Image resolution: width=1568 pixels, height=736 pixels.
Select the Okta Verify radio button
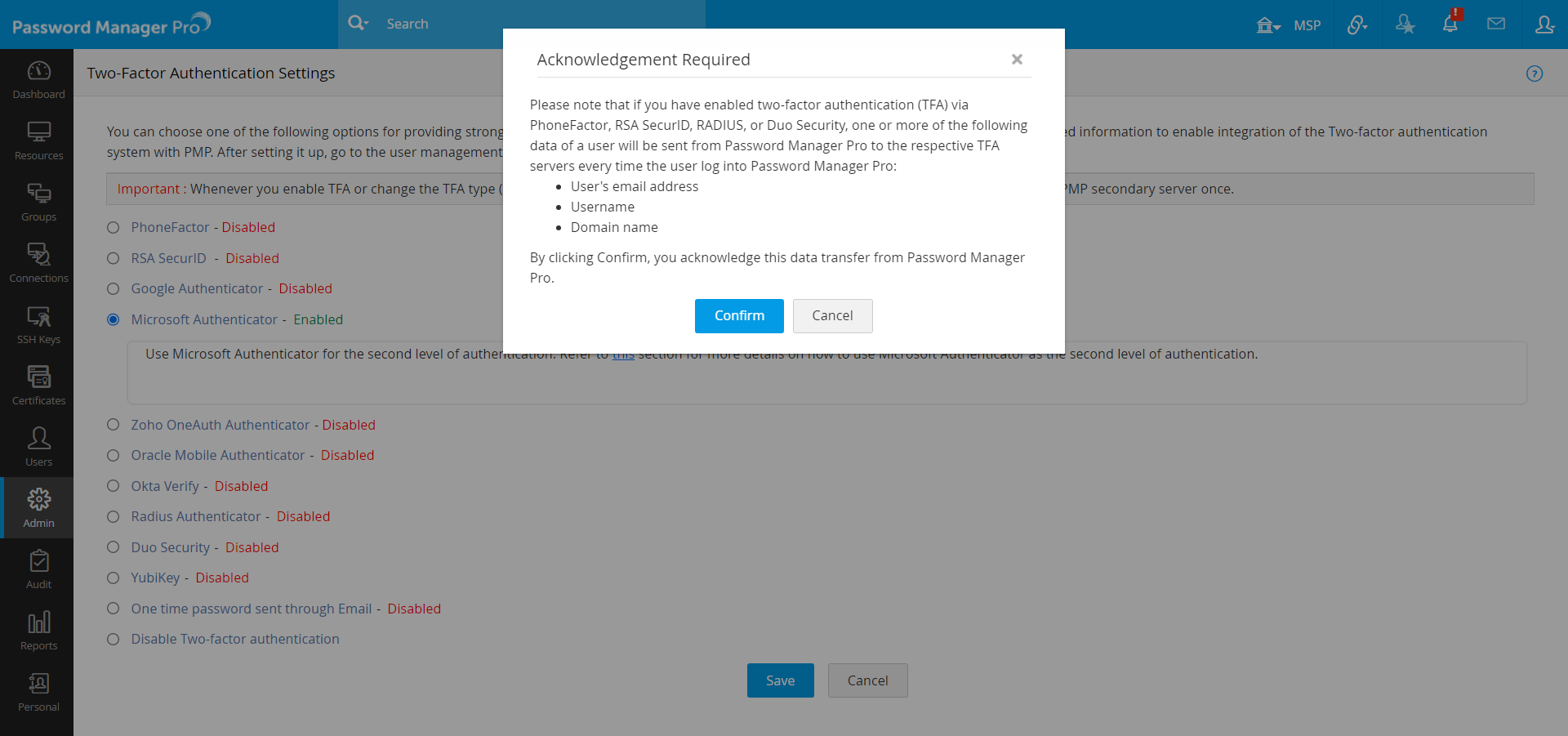point(114,486)
